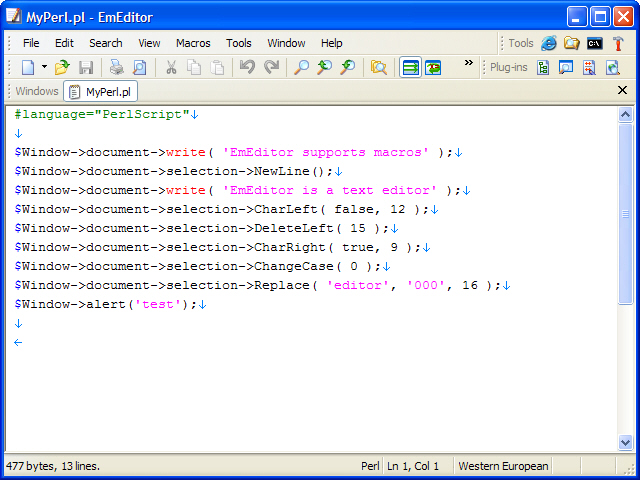Image resolution: width=640 pixels, height=480 pixels.
Task: Click the Copy icon
Action: click(194, 67)
